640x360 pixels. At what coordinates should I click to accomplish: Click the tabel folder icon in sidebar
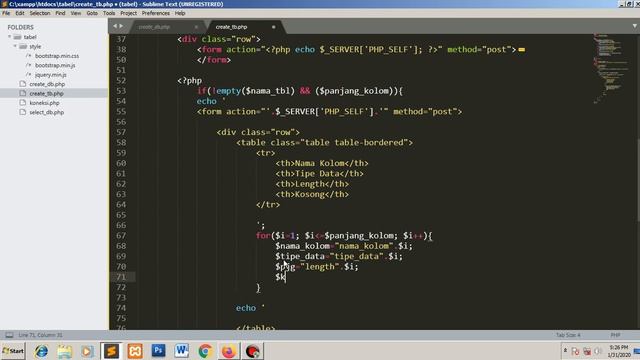(18, 37)
